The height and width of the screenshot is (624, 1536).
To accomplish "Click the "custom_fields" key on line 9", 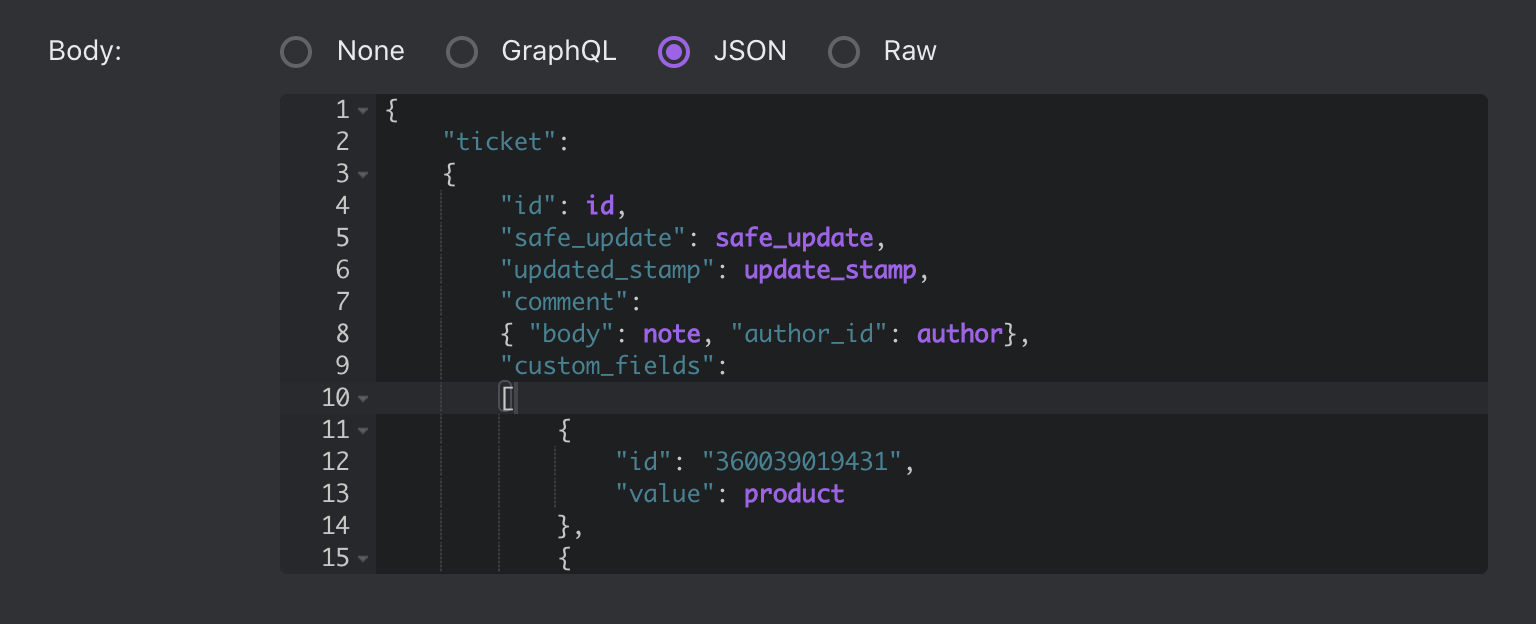I will coord(607,366).
